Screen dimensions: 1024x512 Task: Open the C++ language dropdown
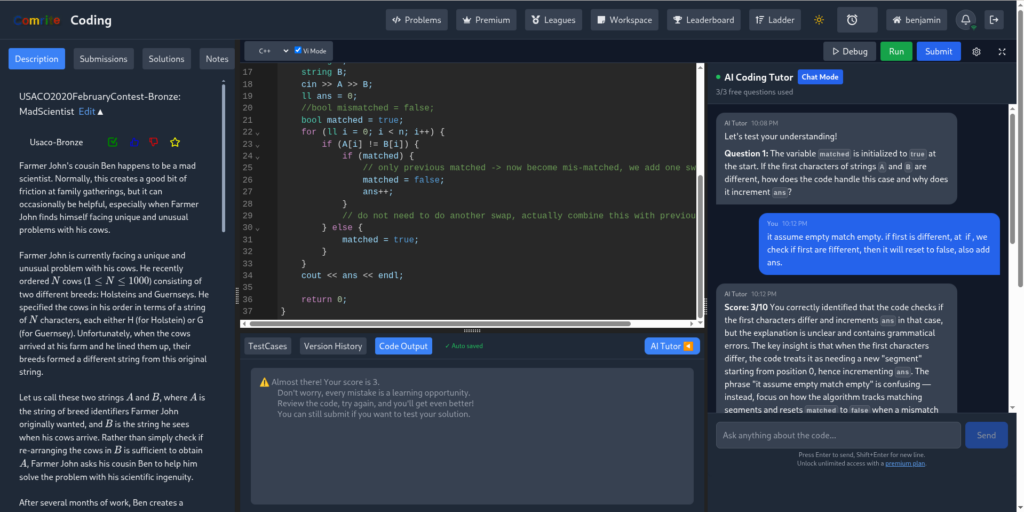(x=270, y=50)
